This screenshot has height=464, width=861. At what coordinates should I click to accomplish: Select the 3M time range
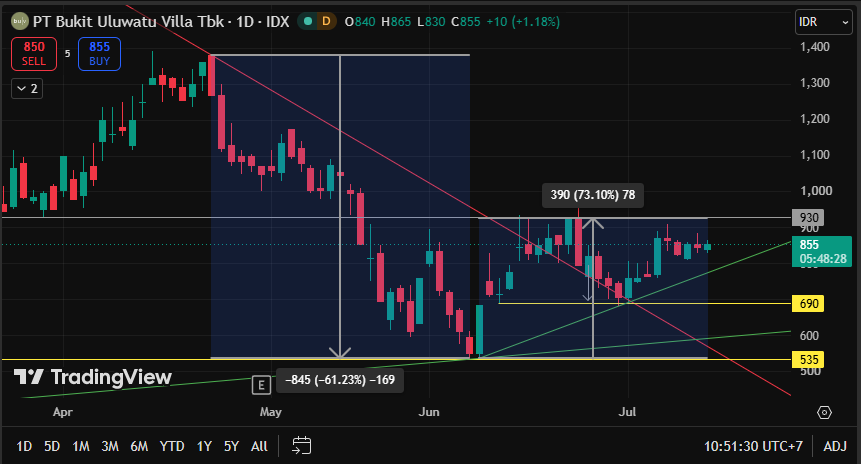110,446
